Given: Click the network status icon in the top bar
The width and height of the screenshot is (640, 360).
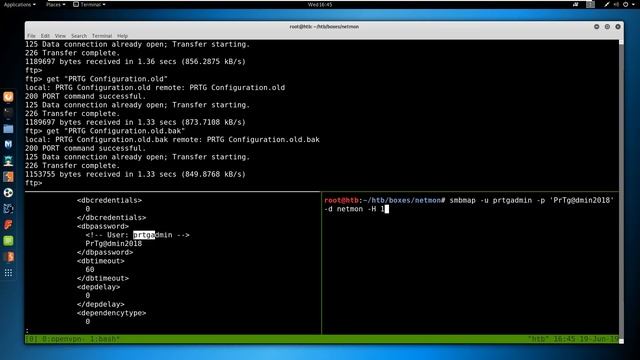Looking at the screenshot, I should point(576,4).
